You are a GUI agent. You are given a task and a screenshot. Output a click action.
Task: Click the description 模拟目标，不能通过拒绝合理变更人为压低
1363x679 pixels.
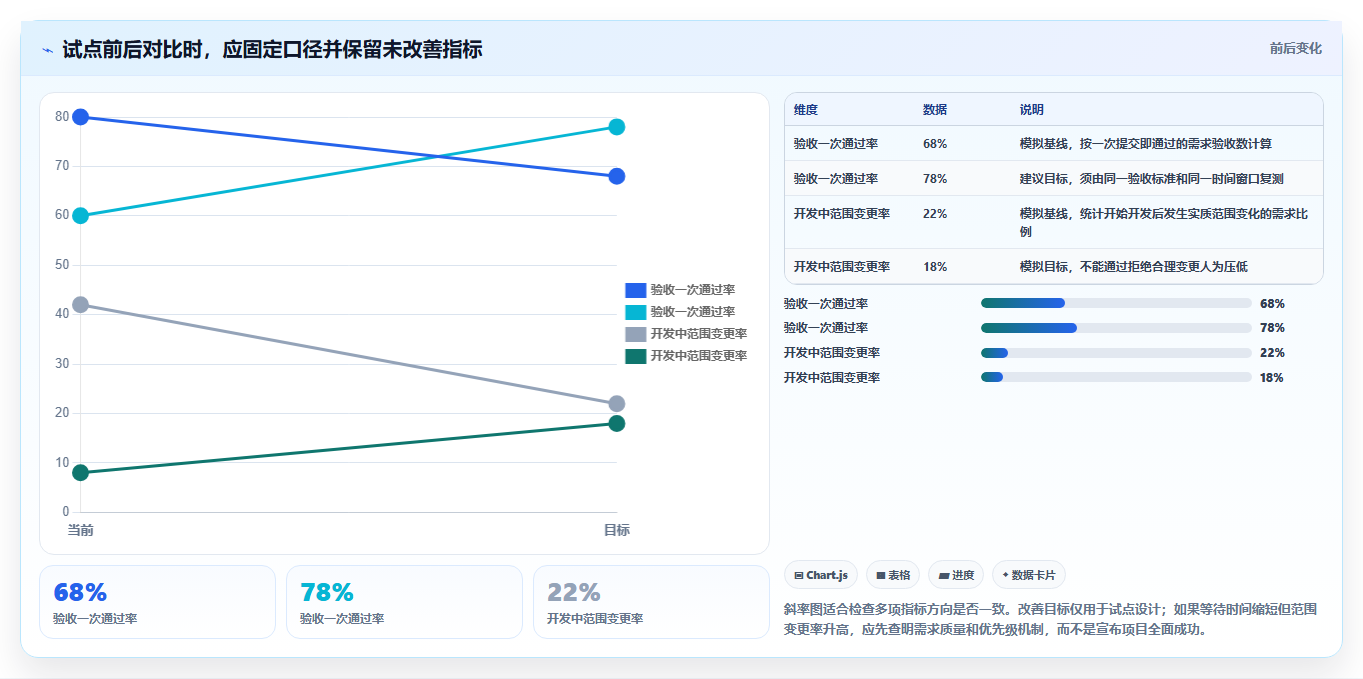point(1134,267)
